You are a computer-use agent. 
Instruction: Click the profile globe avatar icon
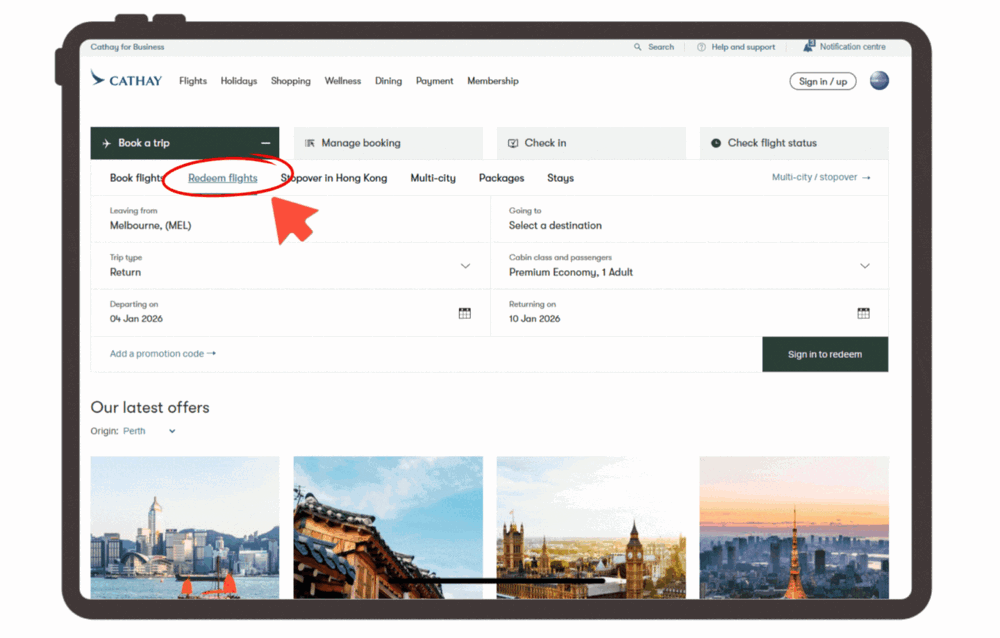point(879,81)
